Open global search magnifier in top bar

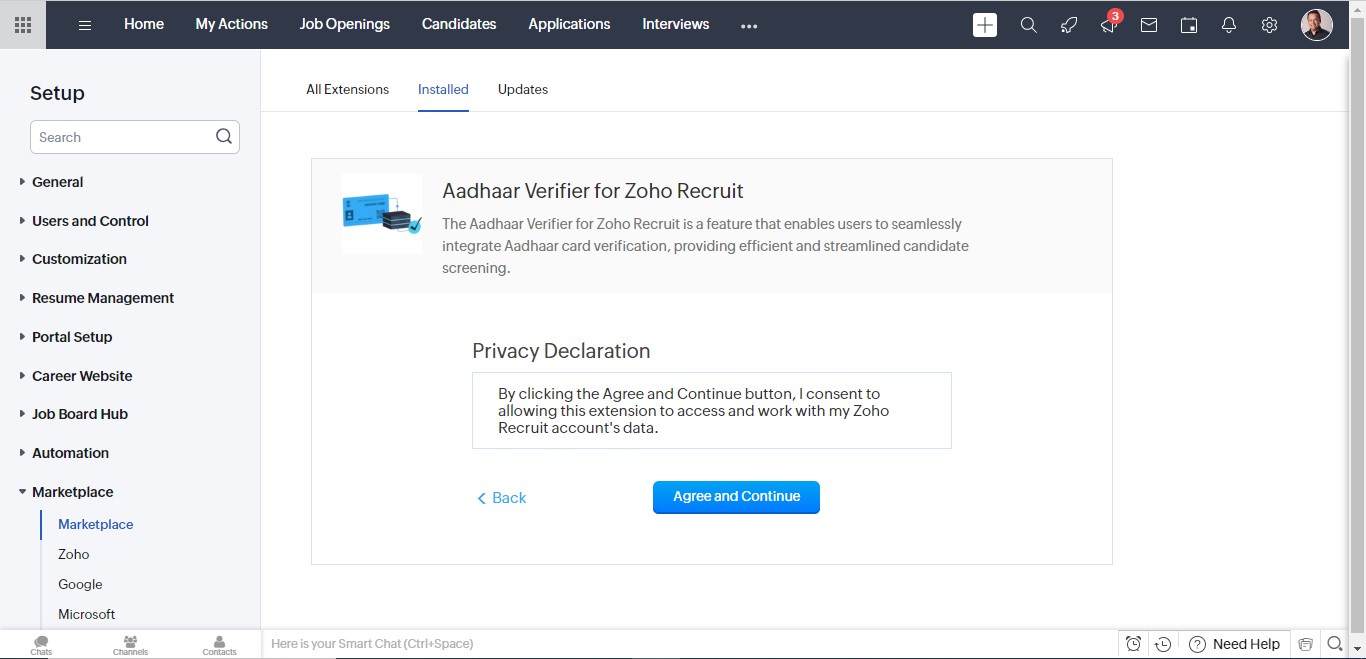[x=1028, y=25]
